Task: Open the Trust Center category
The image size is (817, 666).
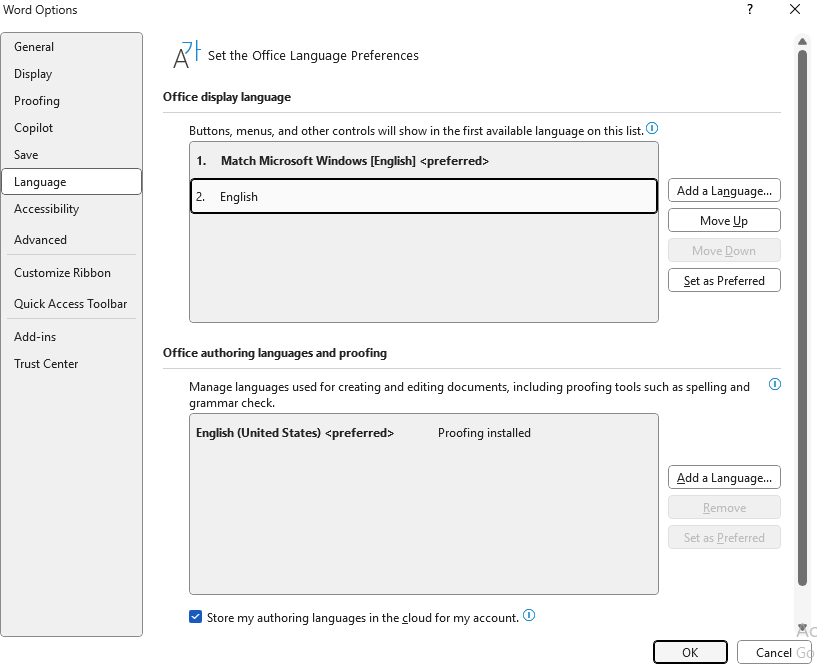Action: coord(46,364)
